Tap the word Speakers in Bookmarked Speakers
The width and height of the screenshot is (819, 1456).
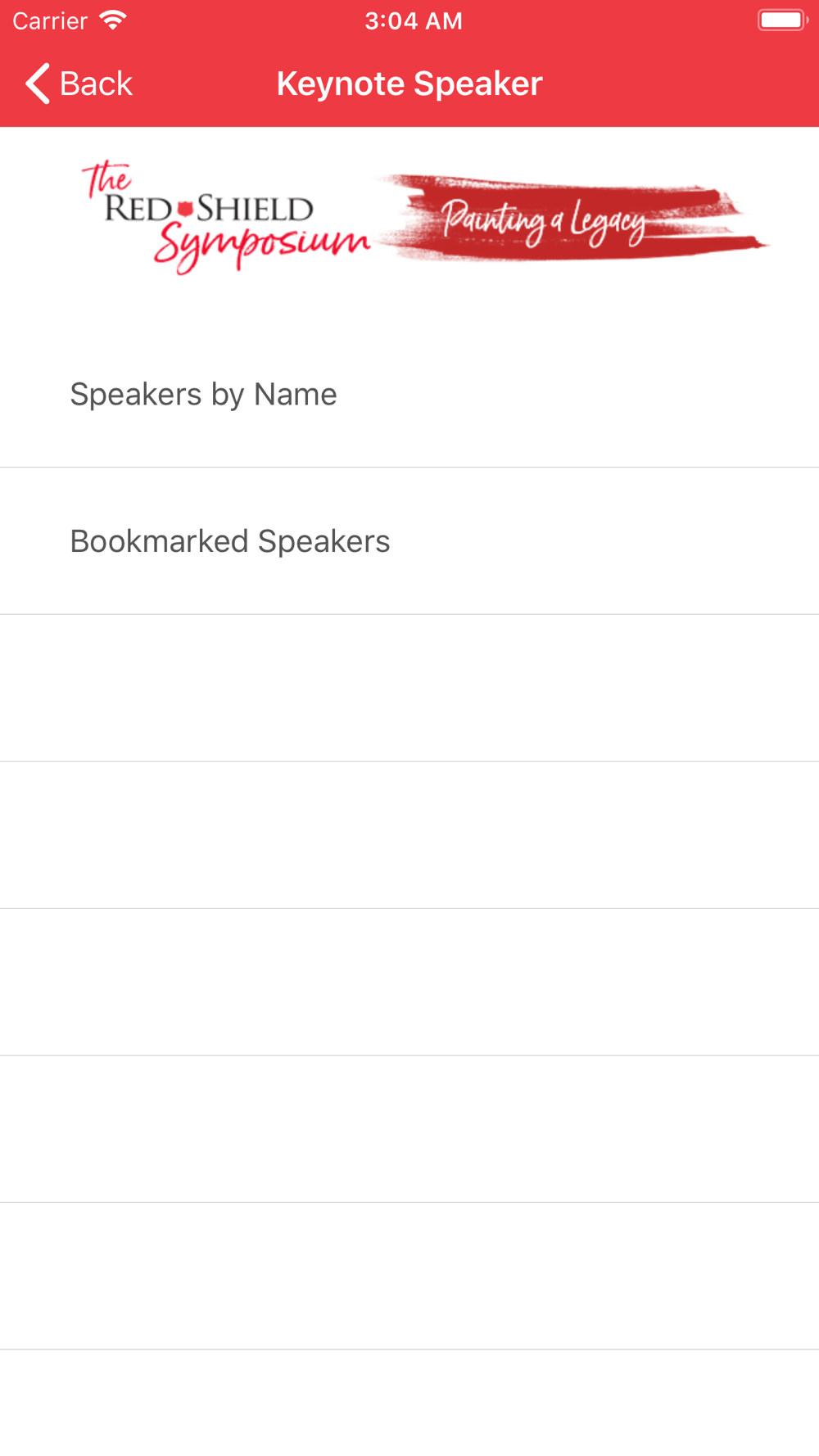click(324, 541)
